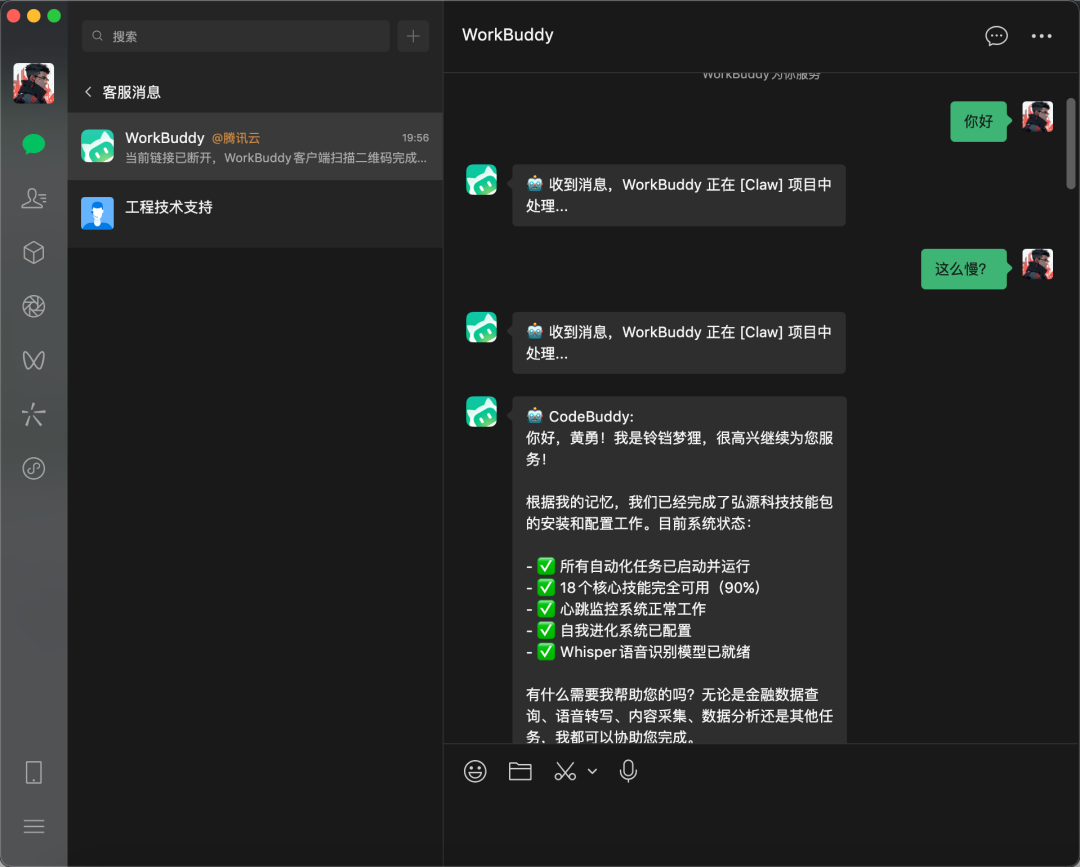Screen dimensions: 1080x867
Task: Open the 工程技术支持 conversation
Action: (x=256, y=213)
